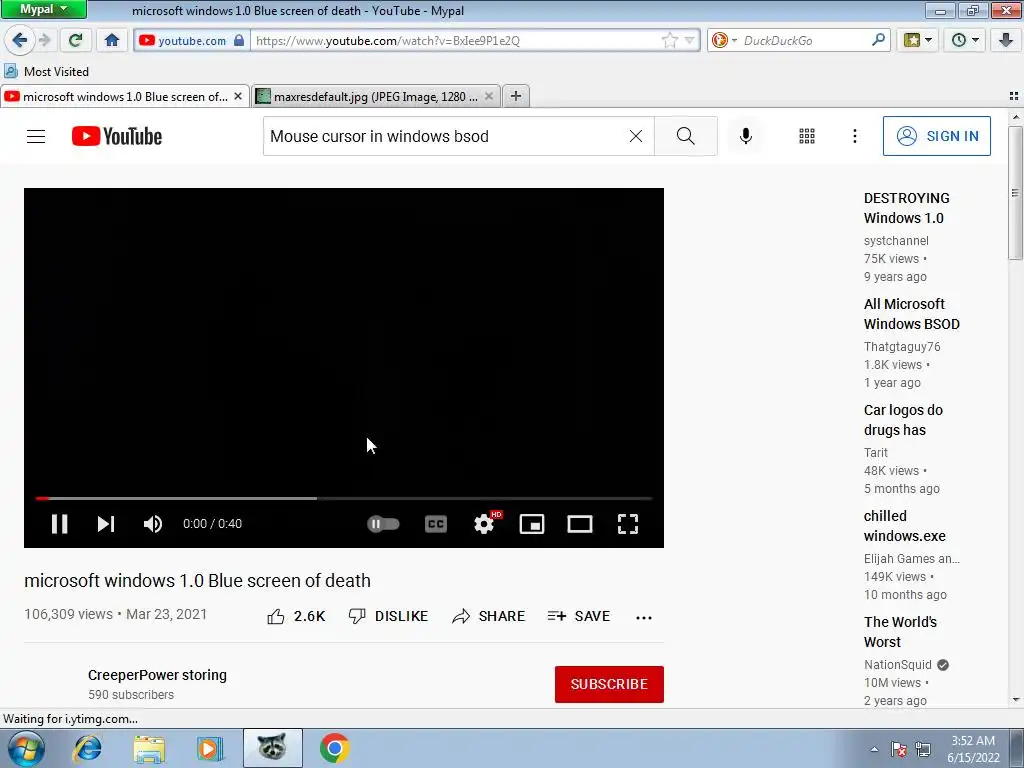Click the SIGN IN button
The height and width of the screenshot is (768, 1024).
pyautogui.click(x=936, y=136)
